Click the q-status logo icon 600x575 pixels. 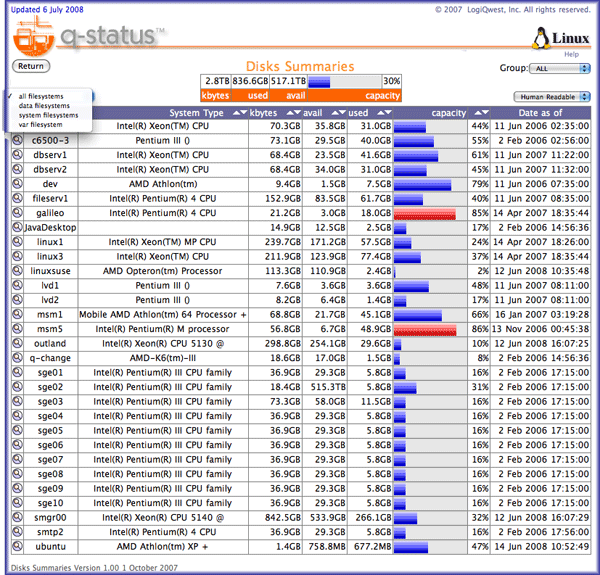[34, 37]
